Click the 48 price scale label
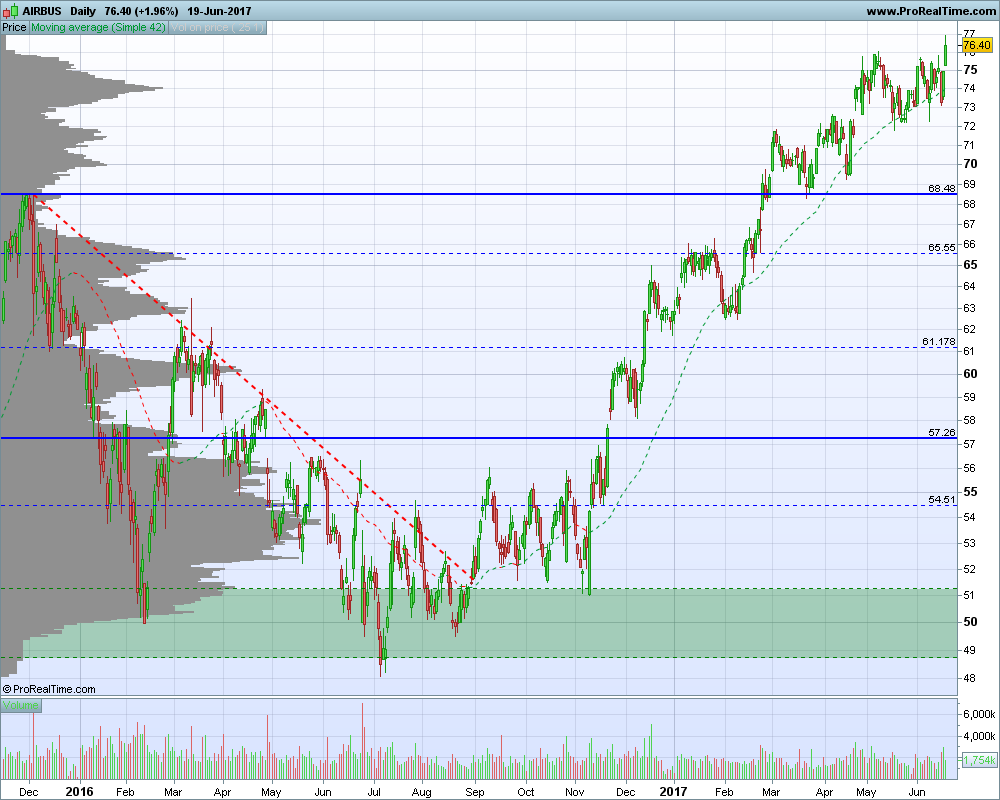The width and height of the screenshot is (1000, 800). [969, 678]
